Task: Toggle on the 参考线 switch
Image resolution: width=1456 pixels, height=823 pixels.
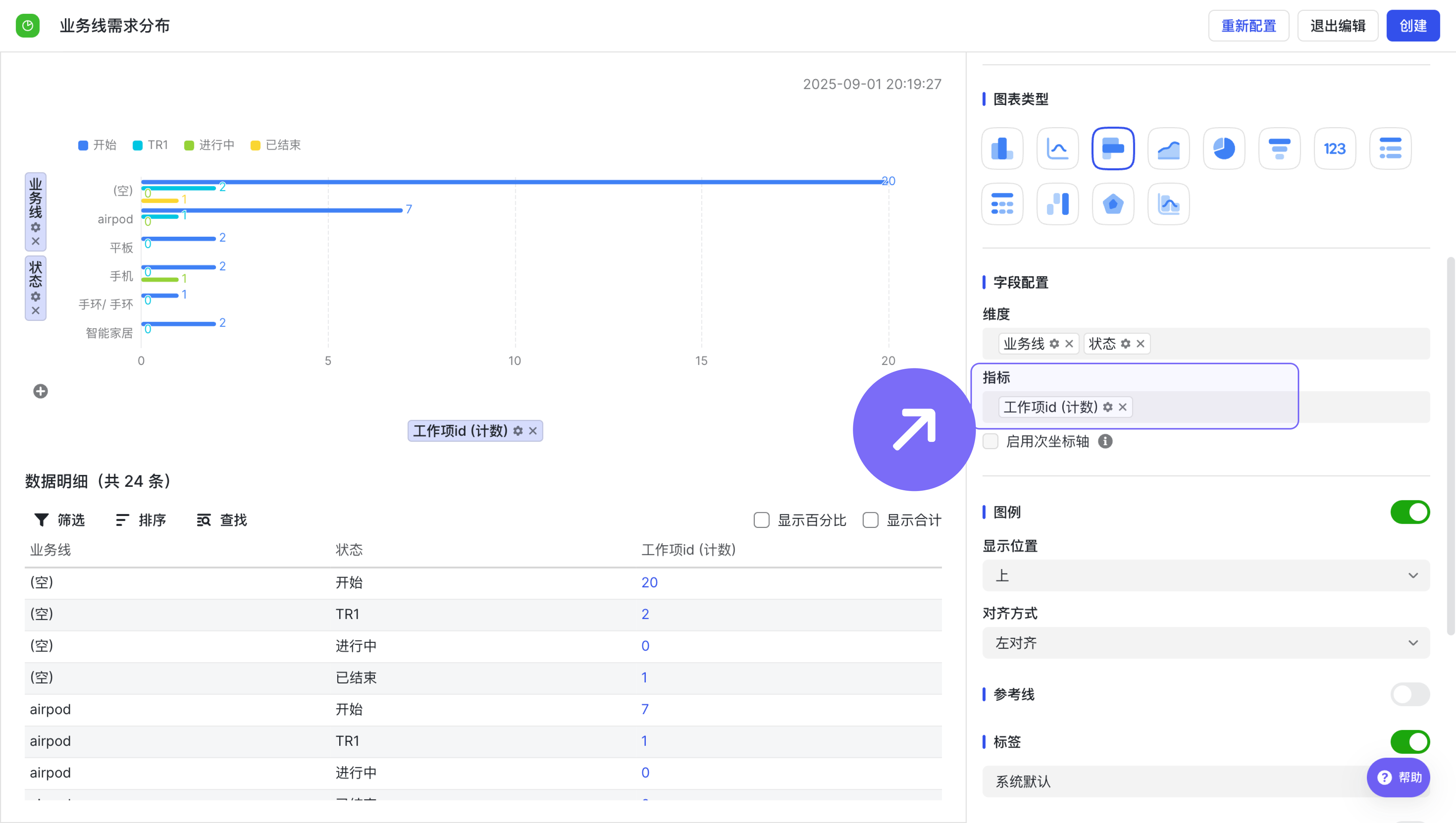Action: (1410, 694)
